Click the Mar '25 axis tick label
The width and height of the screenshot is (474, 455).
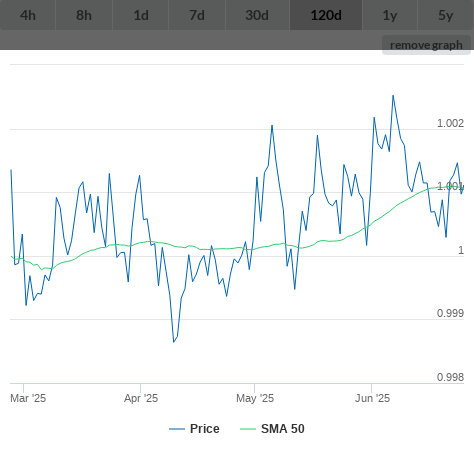pos(28,398)
